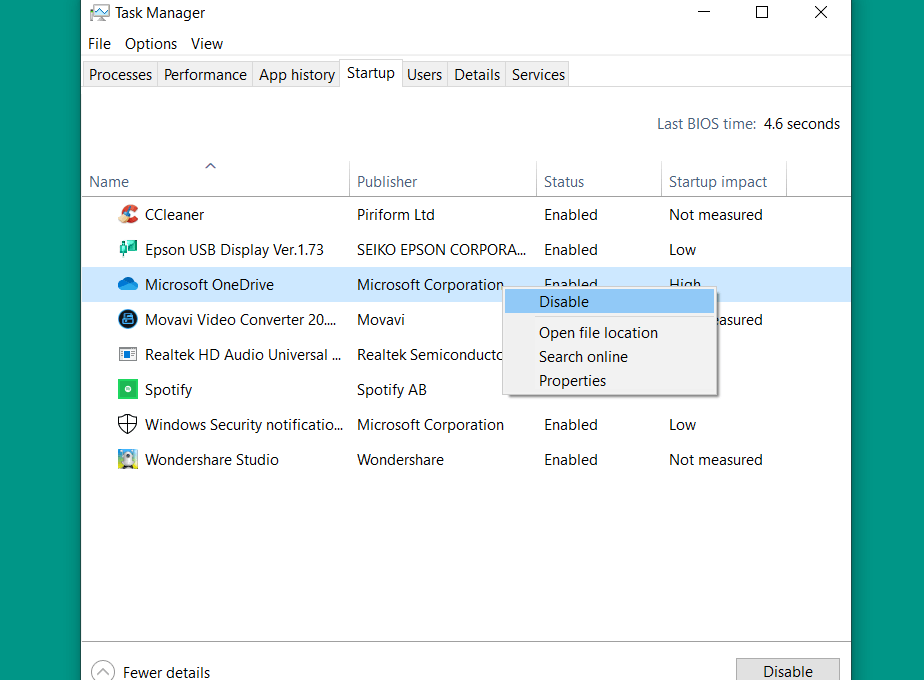
Task: Select the CCleaner startup entry name
Action: coord(174,215)
